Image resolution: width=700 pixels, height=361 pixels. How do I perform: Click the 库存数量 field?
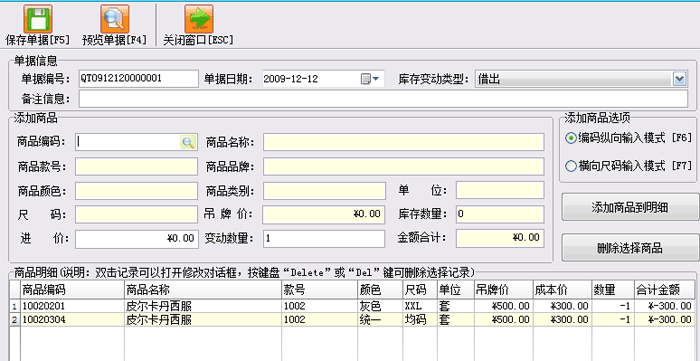click(500, 214)
